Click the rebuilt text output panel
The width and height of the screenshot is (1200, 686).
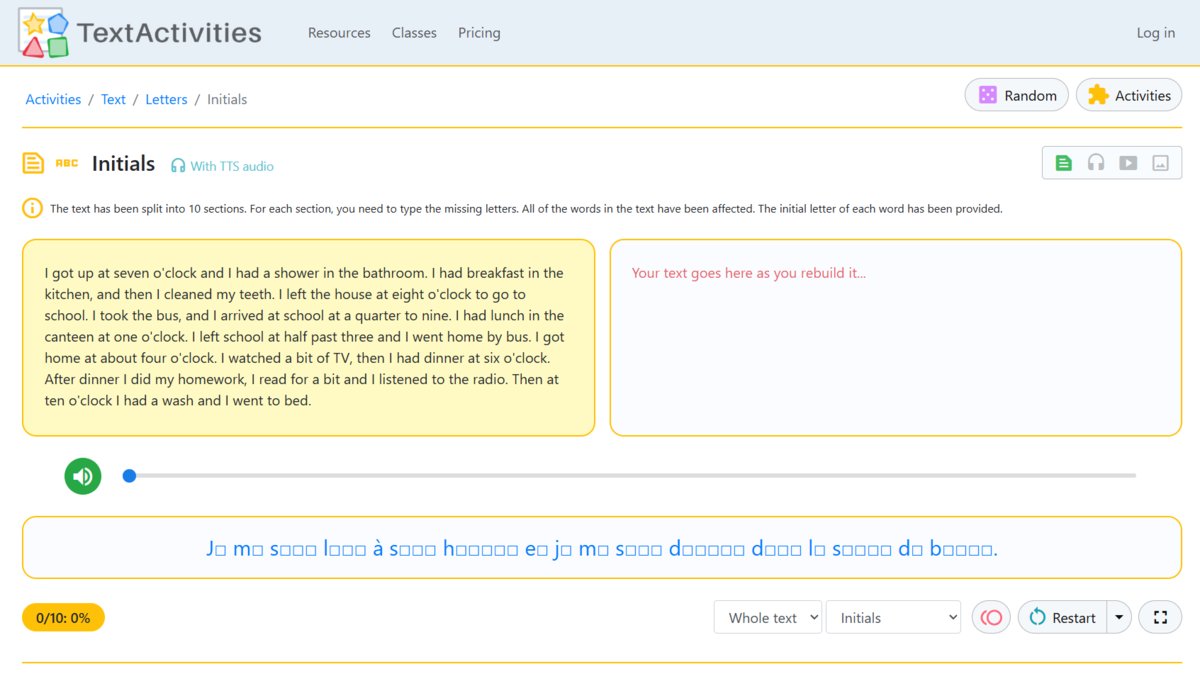pos(896,338)
